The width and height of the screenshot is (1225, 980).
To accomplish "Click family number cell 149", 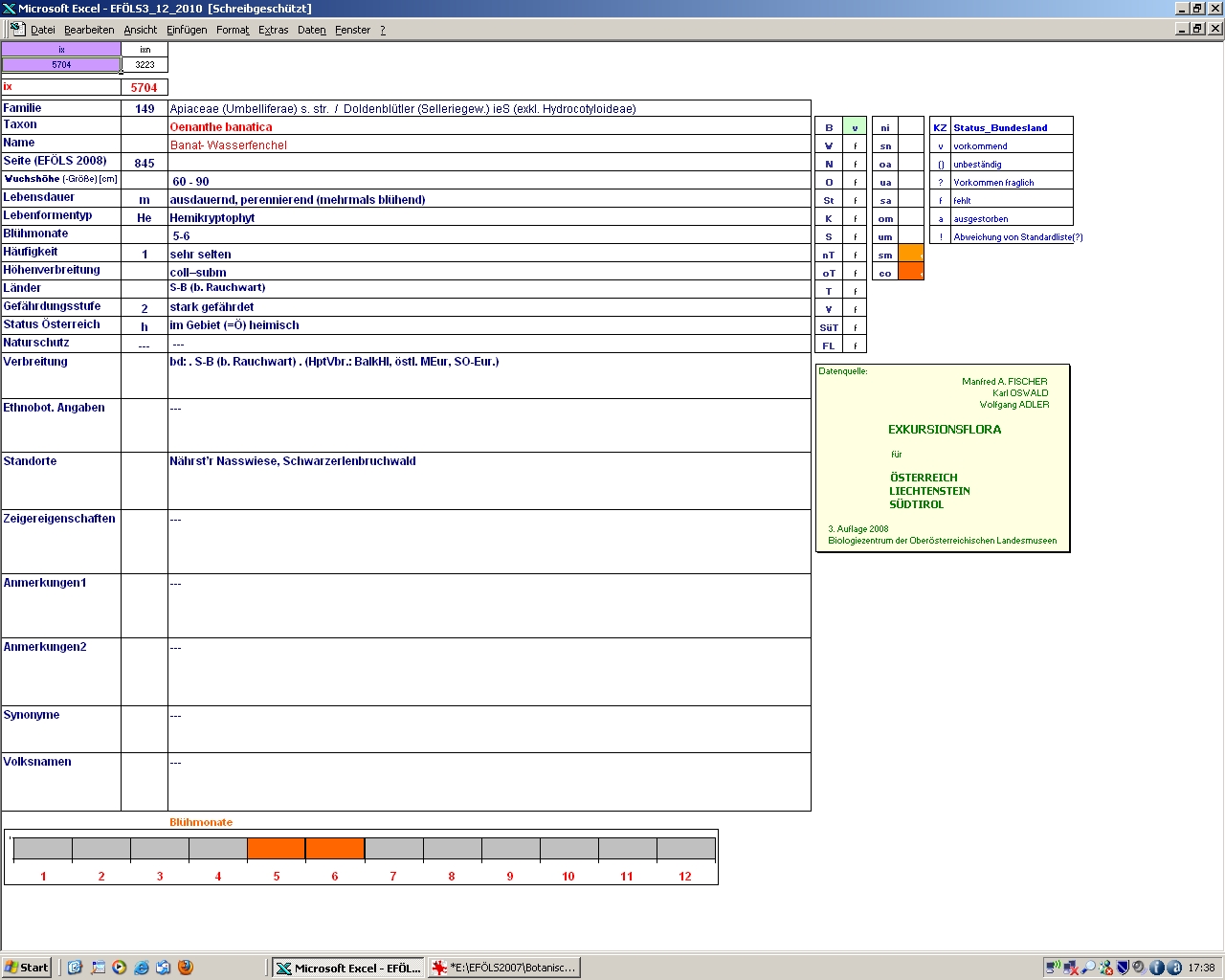I will (x=145, y=108).
